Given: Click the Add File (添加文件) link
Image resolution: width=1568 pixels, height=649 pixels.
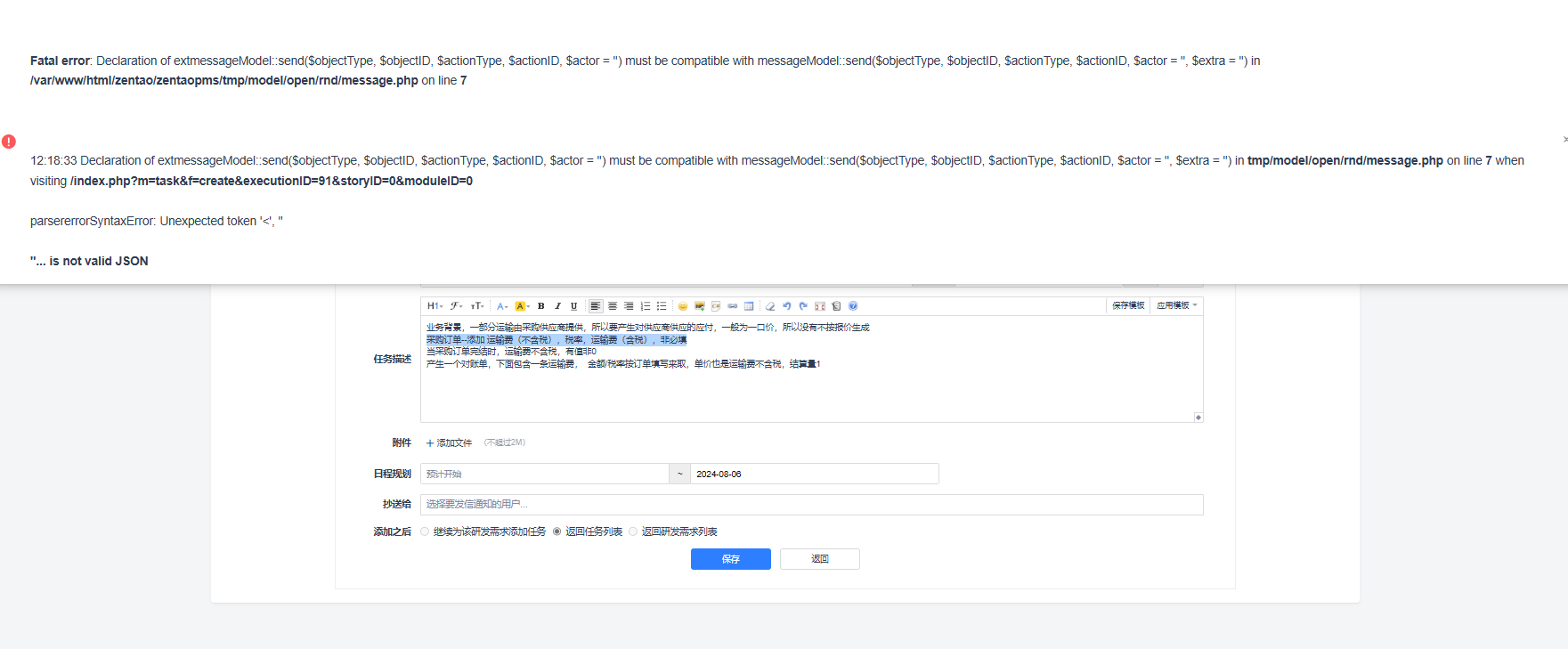Looking at the screenshot, I should click(x=449, y=443).
